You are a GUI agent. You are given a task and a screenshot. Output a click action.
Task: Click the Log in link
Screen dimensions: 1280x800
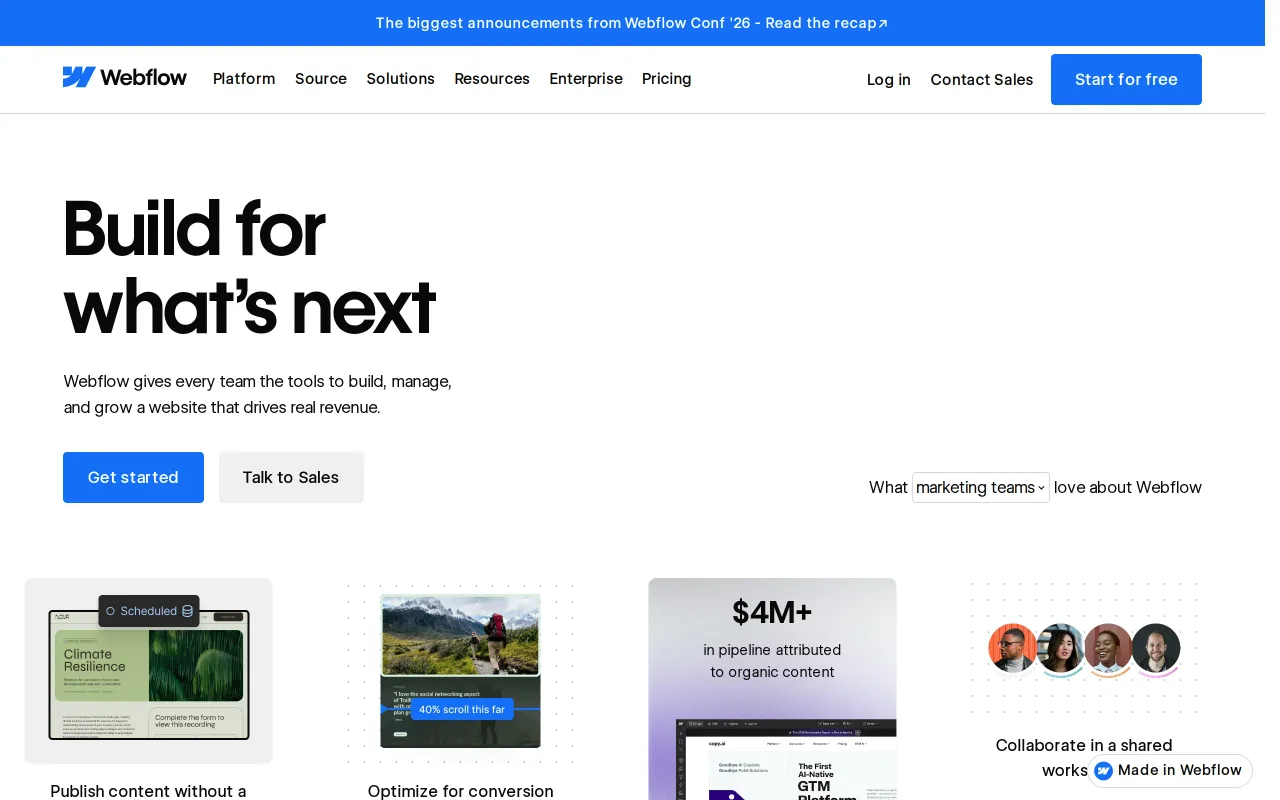pyautogui.click(x=889, y=80)
